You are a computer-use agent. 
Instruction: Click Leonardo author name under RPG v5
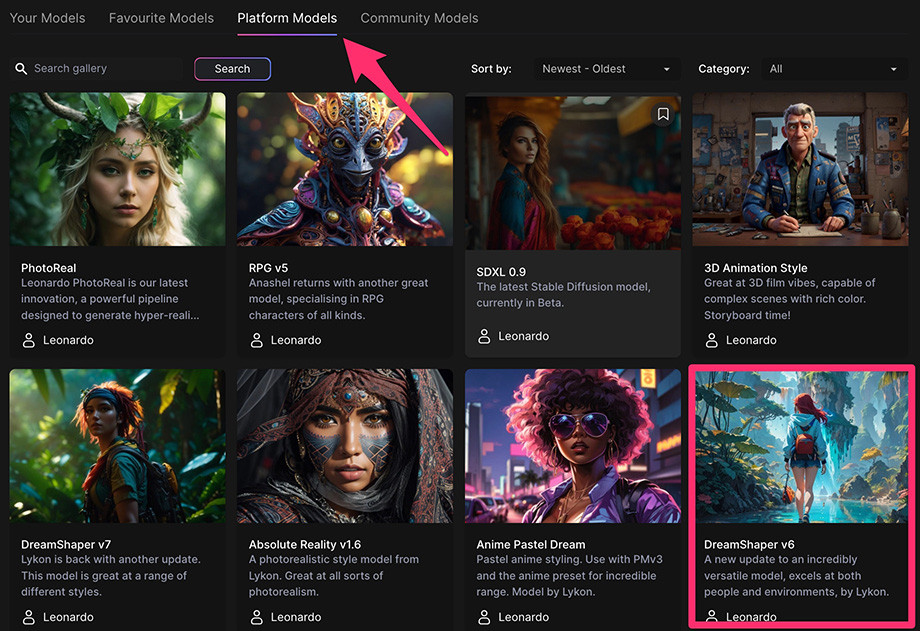(296, 340)
